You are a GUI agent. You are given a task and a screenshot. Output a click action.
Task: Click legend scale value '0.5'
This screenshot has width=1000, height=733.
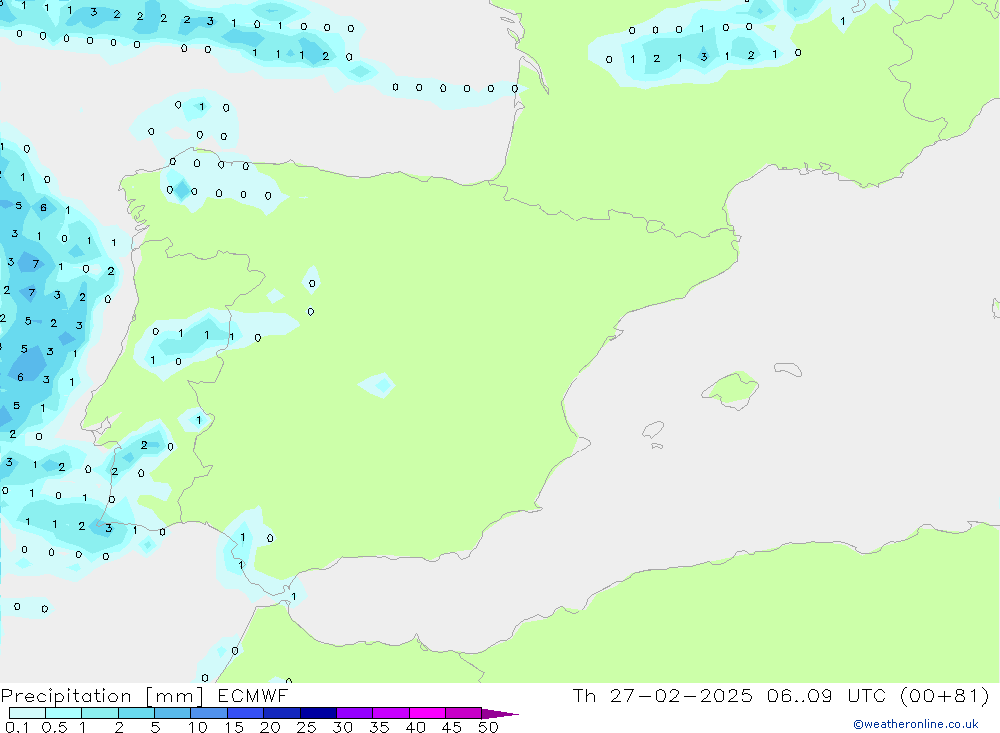(x=54, y=727)
